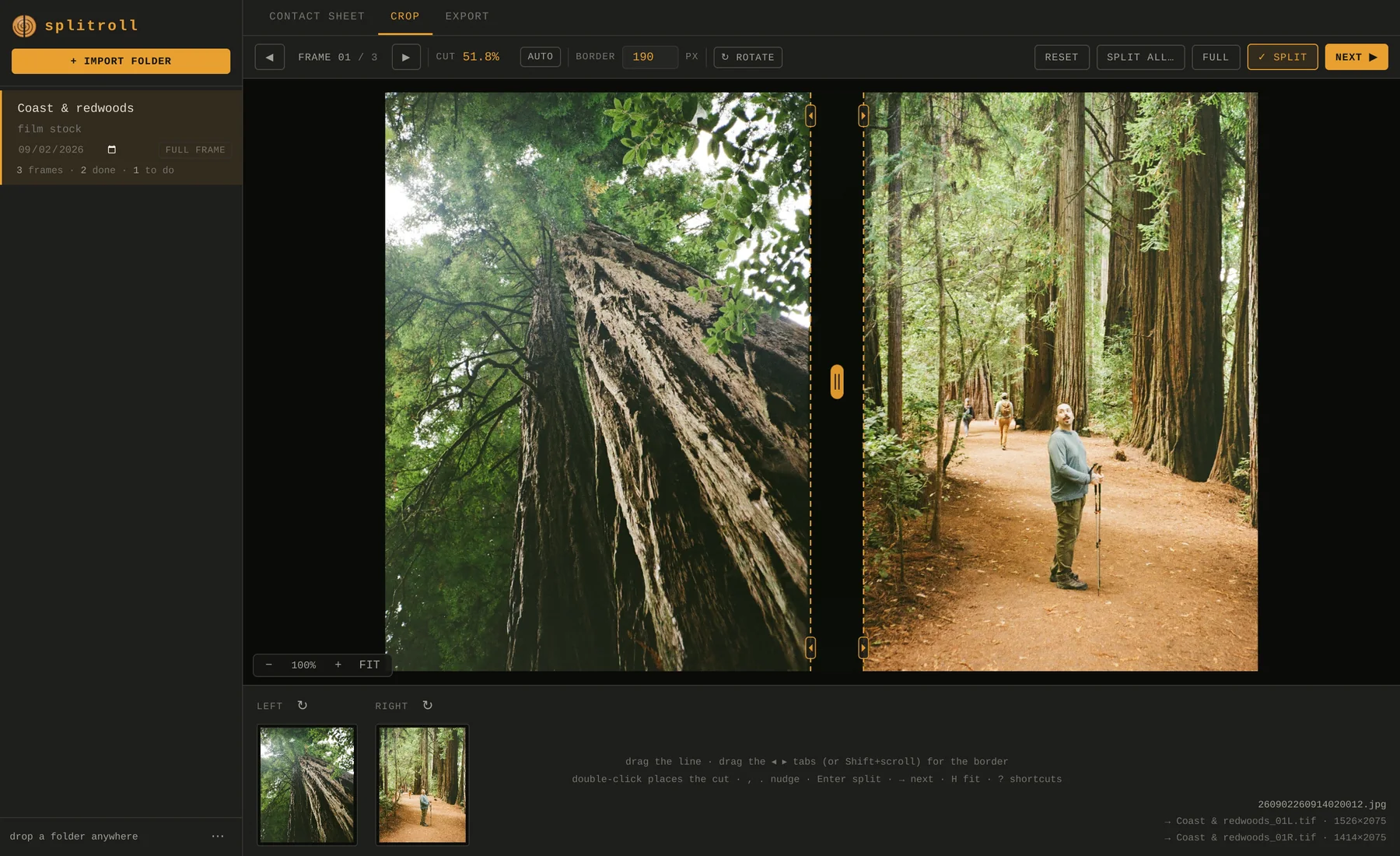This screenshot has width=1400, height=856.
Task: Click the IMPORT FOLDER button
Action: click(121, 61)
